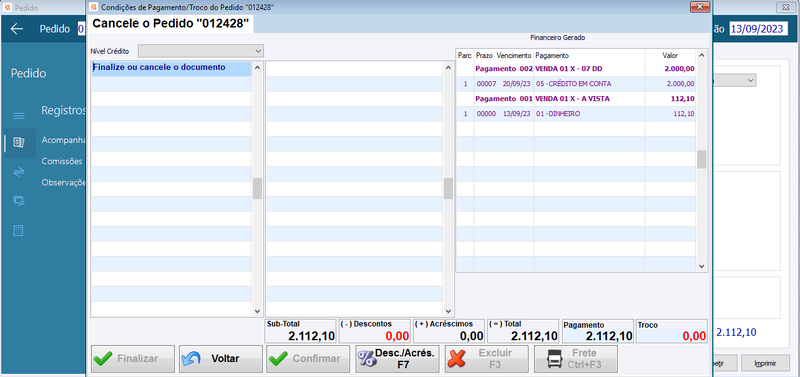Click the Cancele o Pedido "012428" heading
This screenshot has width=800, height=377.
[x=170, y=23]
